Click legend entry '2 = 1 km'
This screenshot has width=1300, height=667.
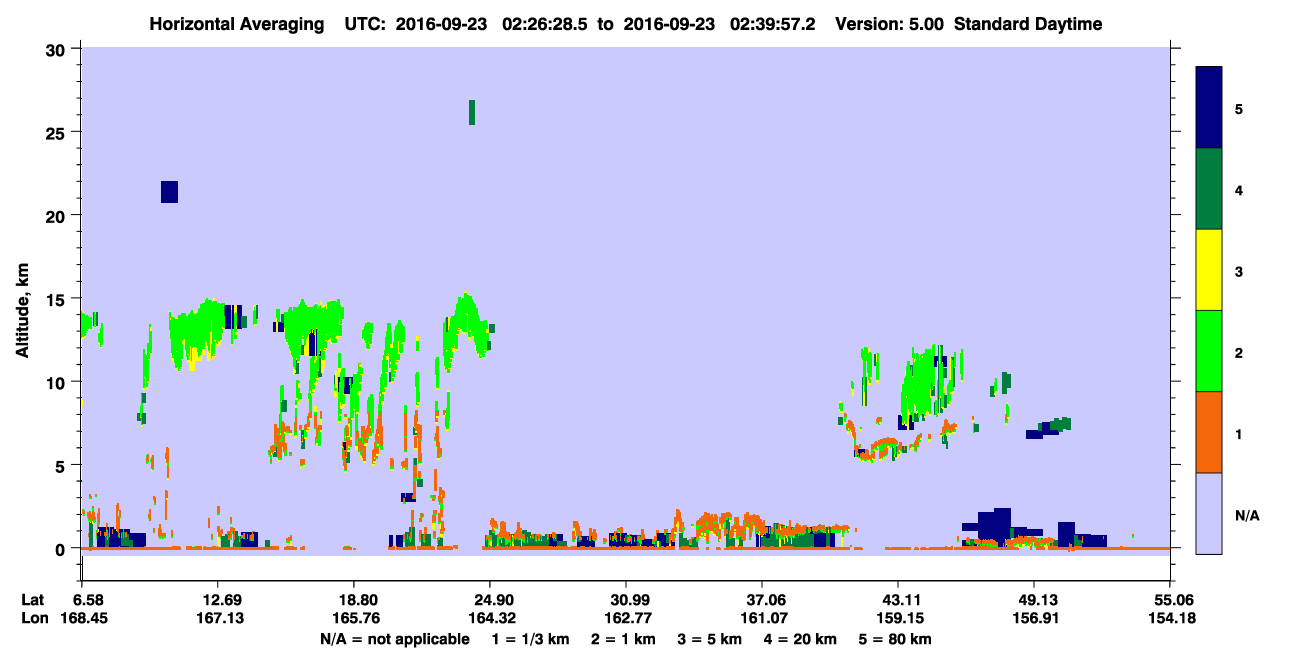coord(622,638)
